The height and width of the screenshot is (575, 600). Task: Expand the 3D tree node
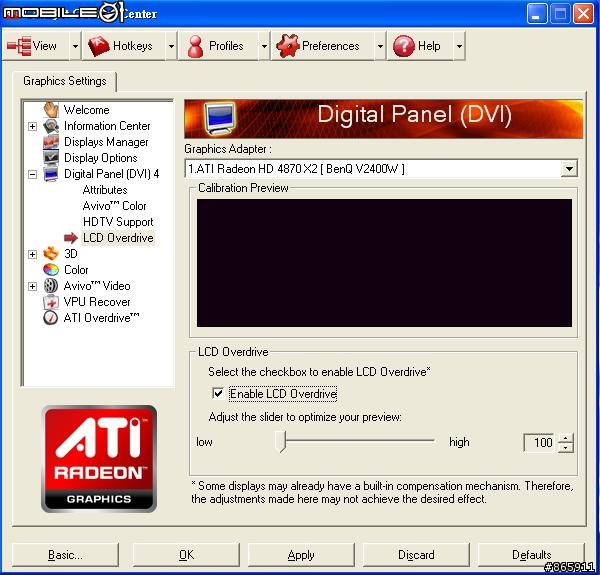[x=33, y=254]
